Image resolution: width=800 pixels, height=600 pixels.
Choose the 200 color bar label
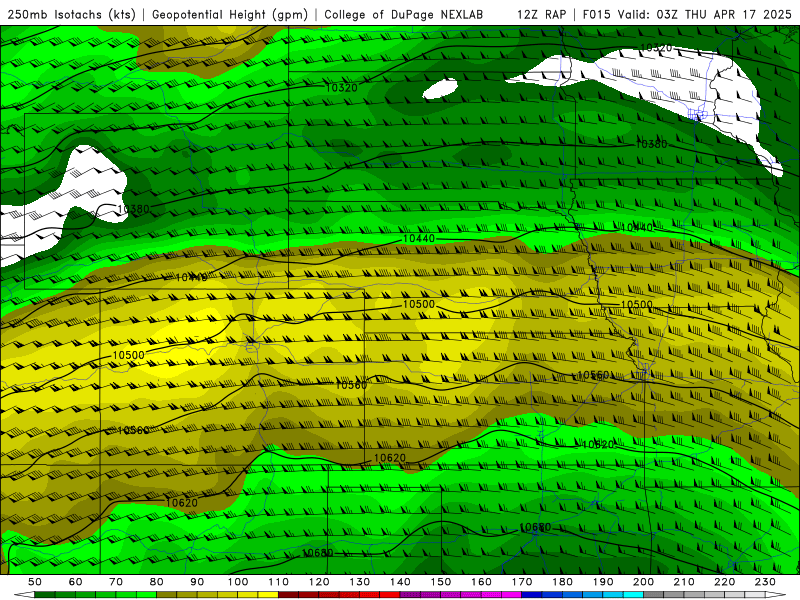click(x=644, y=582)
